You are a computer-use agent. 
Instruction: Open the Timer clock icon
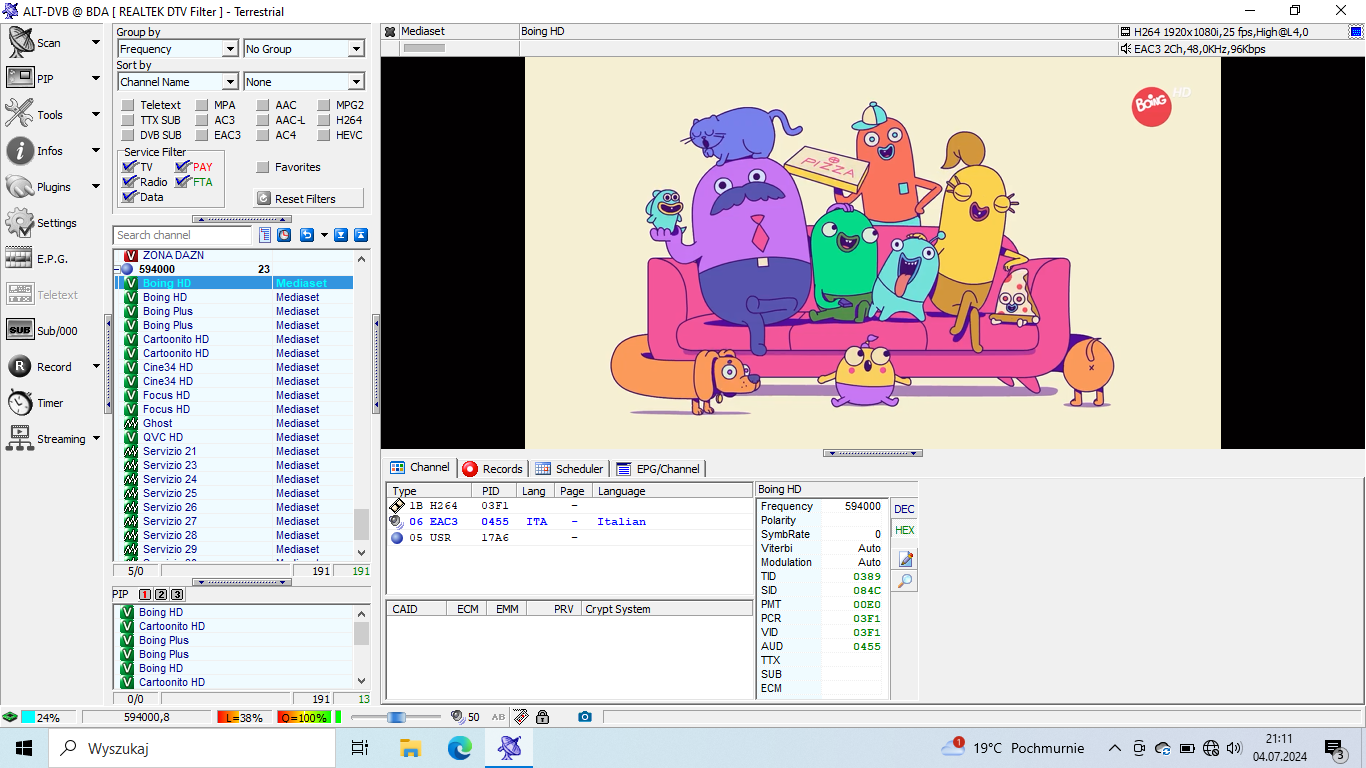tap(20, 403)
